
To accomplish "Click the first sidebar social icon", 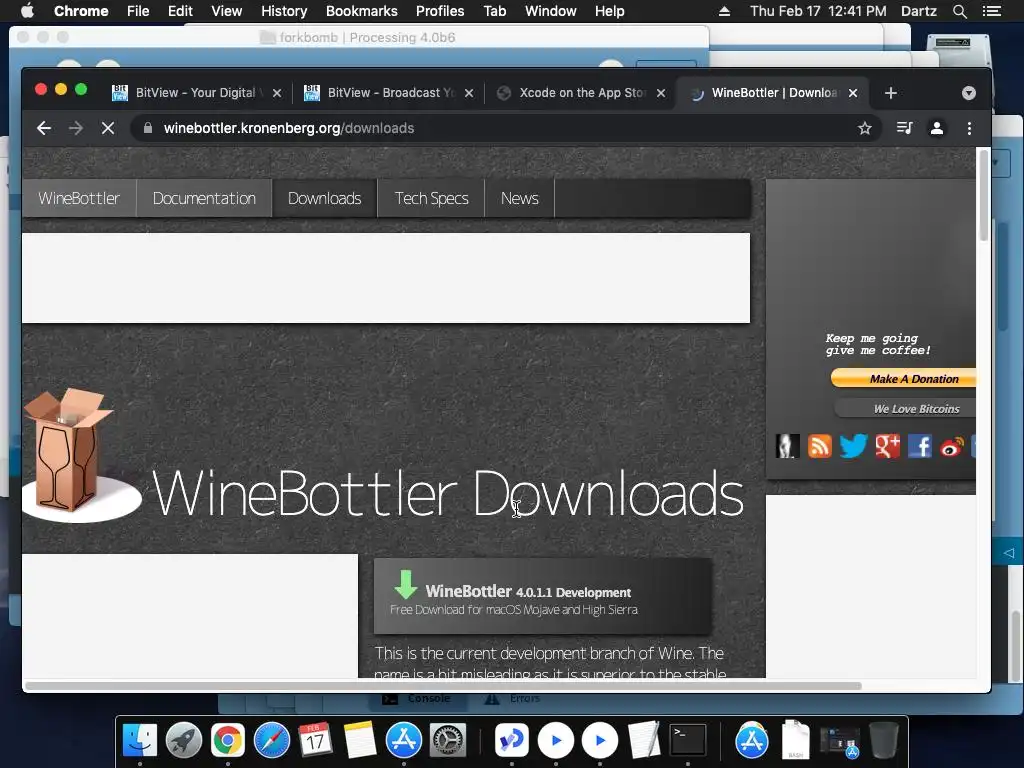I will pos(787,446).
